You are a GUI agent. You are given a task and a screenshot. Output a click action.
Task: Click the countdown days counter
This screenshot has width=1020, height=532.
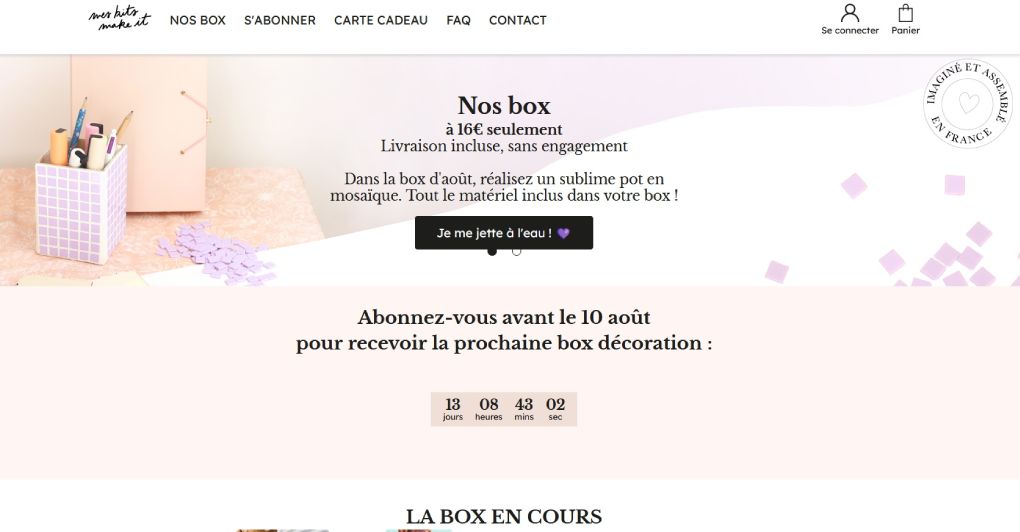(x=453, y=409)
